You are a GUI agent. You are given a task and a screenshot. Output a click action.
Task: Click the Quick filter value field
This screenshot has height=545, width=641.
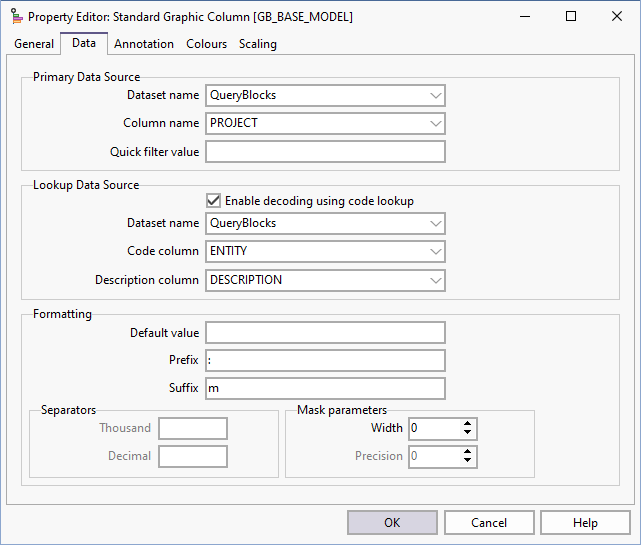tap(325, 152)
